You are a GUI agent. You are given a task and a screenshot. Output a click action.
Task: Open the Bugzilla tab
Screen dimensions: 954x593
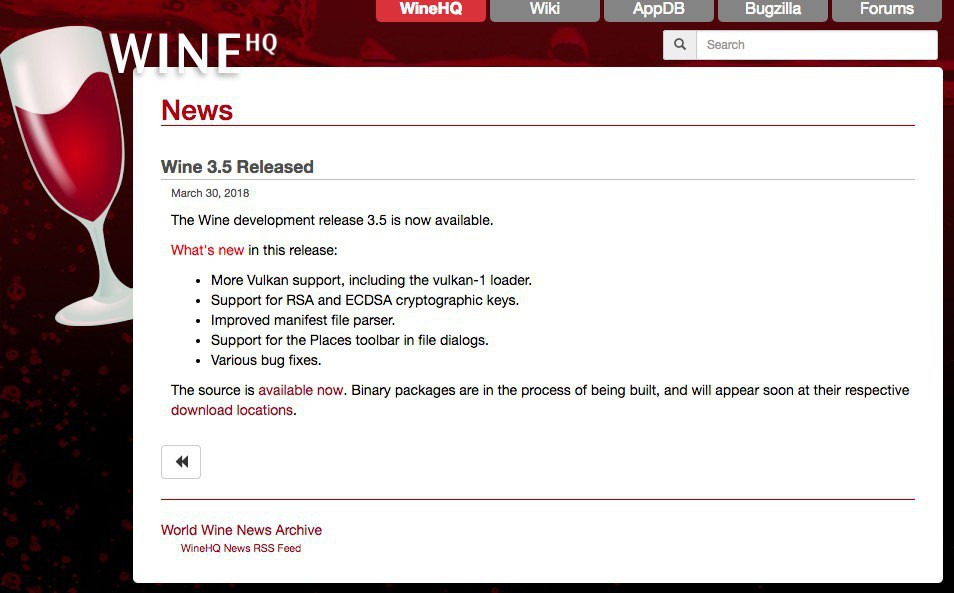tap(773, 9)
